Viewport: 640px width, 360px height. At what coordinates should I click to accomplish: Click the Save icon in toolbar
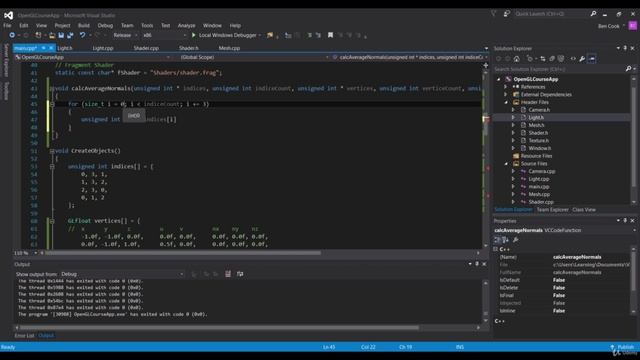click(61, 36)
